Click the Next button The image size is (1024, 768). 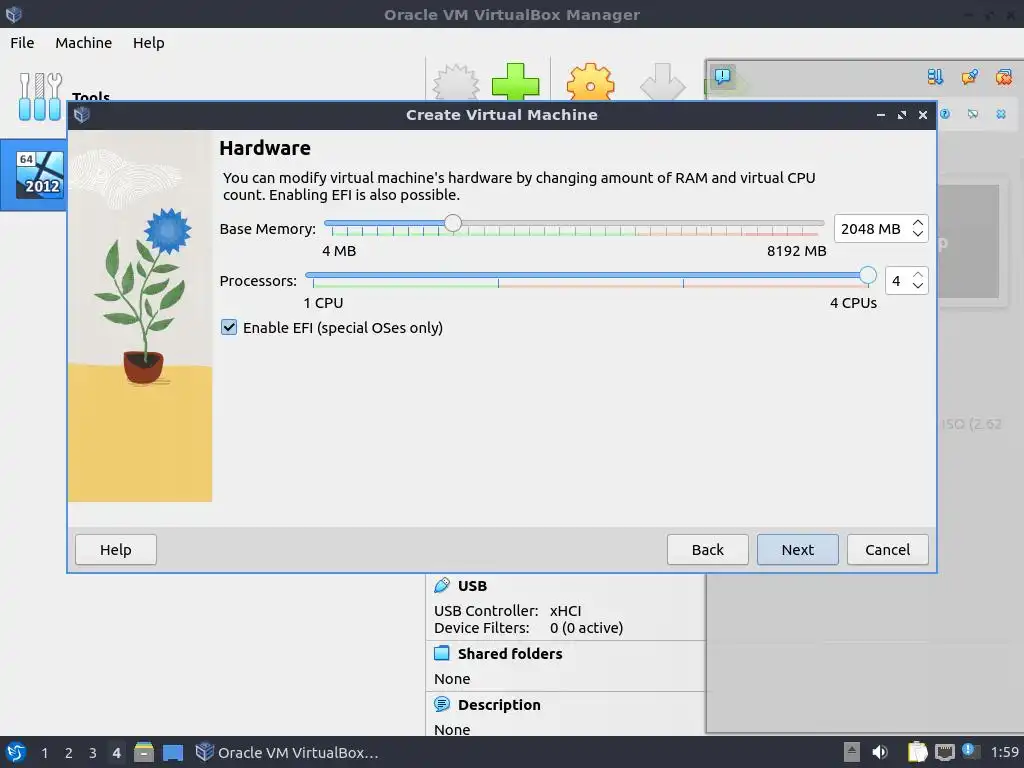(797, 549)
